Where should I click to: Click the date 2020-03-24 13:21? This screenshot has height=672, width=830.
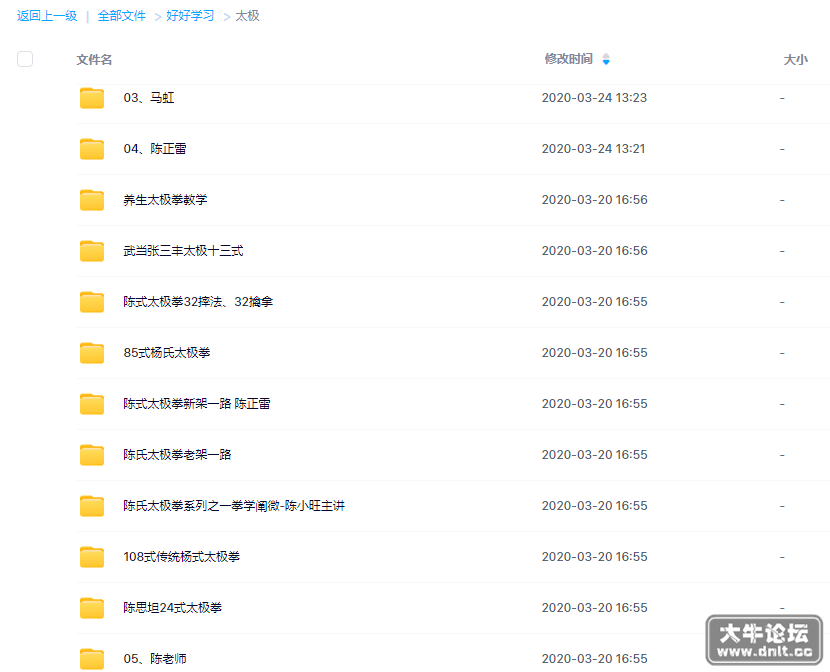tap(593, 149)
